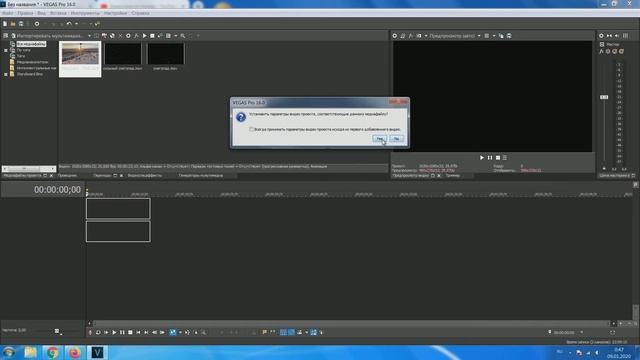Image resolution: width=640 pixels, height=360 pixels.
Task: Pause in the video preview window
Action: 490,158
